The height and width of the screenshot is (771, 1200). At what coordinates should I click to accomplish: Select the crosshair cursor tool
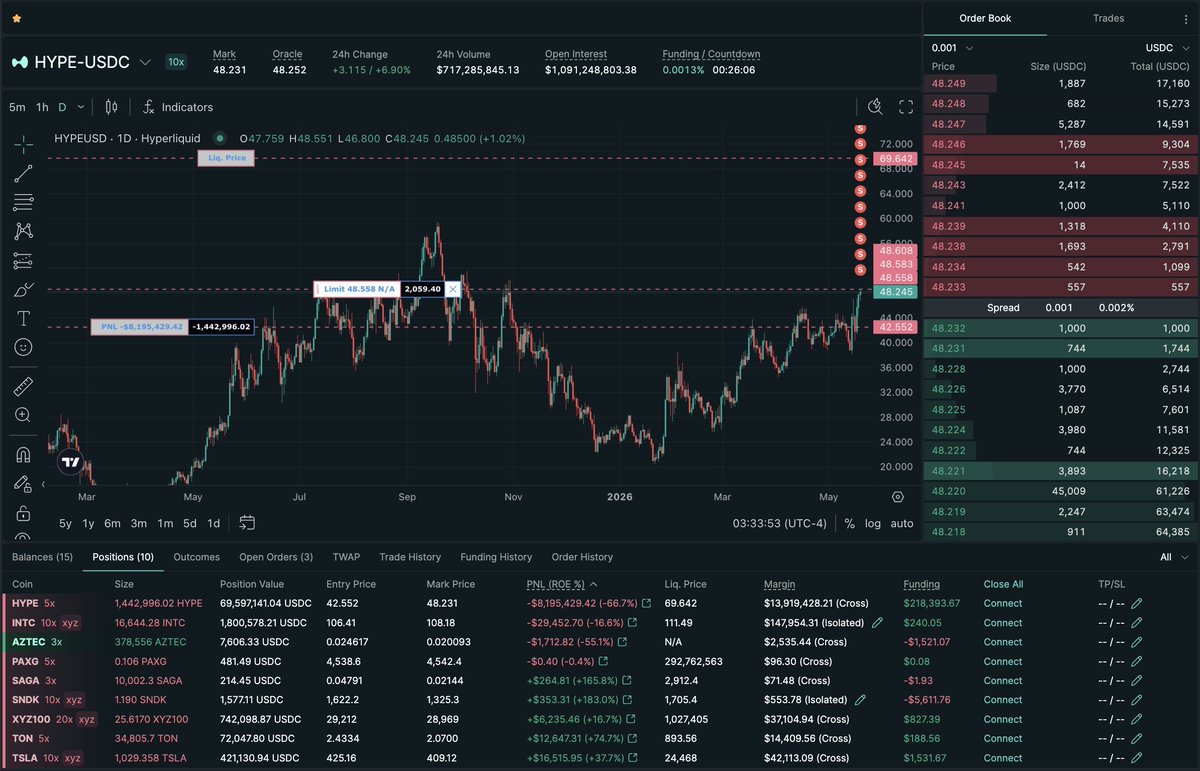coord(23,145)
